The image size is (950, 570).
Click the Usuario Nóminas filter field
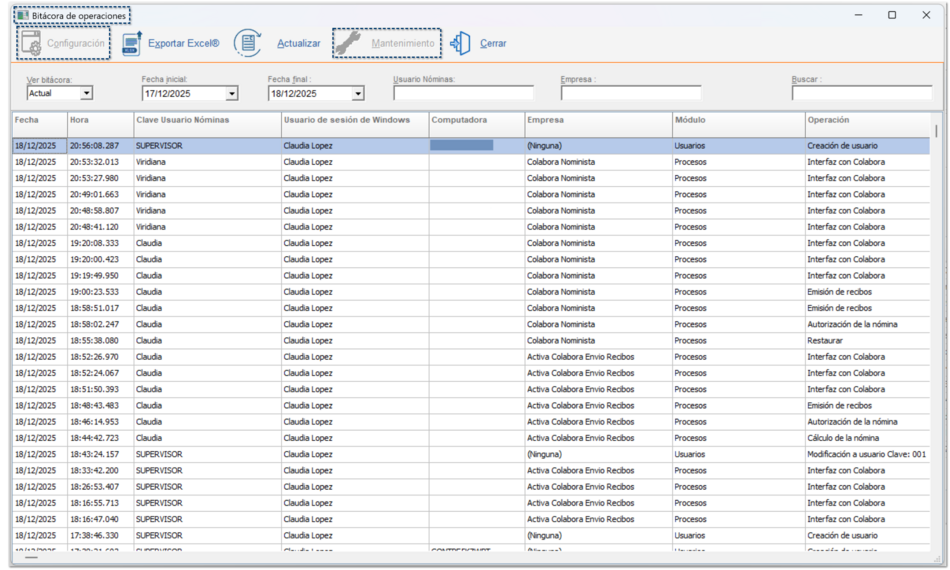(x=463, y=94)
